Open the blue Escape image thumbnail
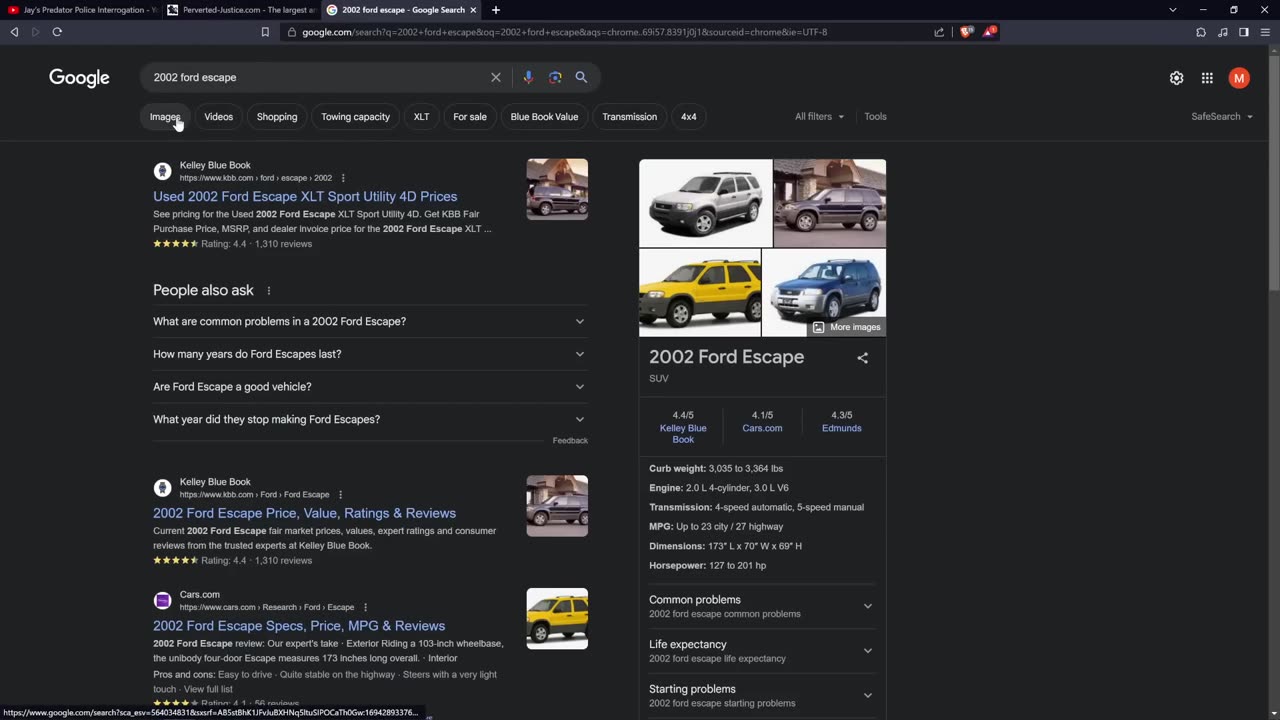1280x720 pixels. 824,293
